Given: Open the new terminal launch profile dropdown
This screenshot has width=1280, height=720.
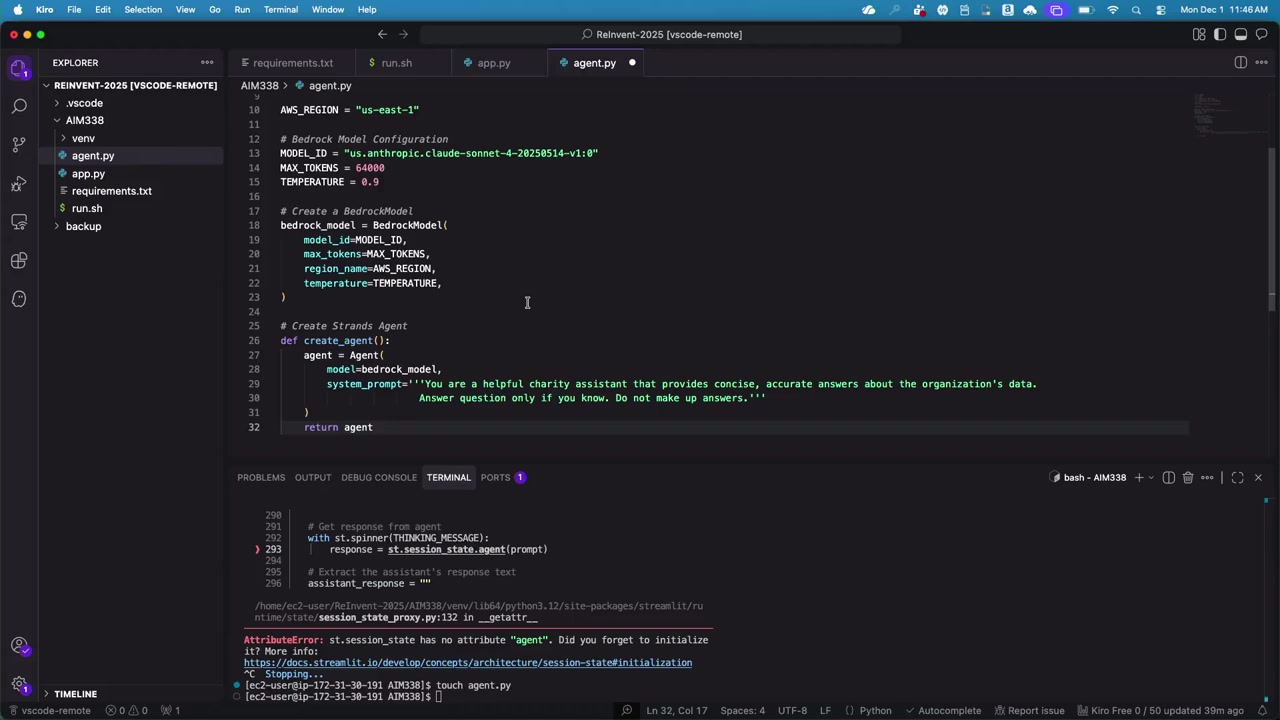Looking at the screenshot, I should pos(1151,478).
